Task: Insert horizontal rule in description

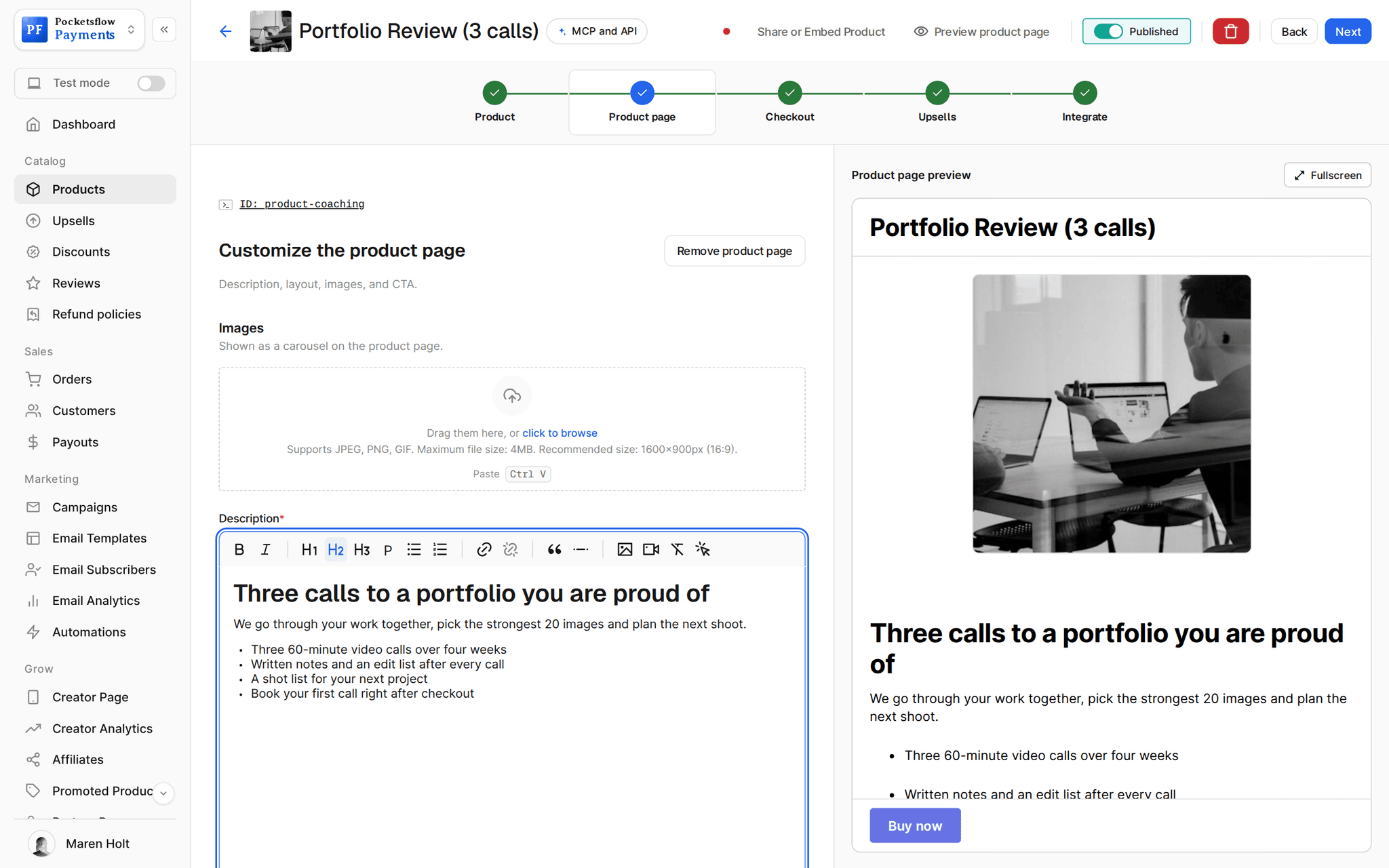Action: pyautogui.click(x=581, y=549)
